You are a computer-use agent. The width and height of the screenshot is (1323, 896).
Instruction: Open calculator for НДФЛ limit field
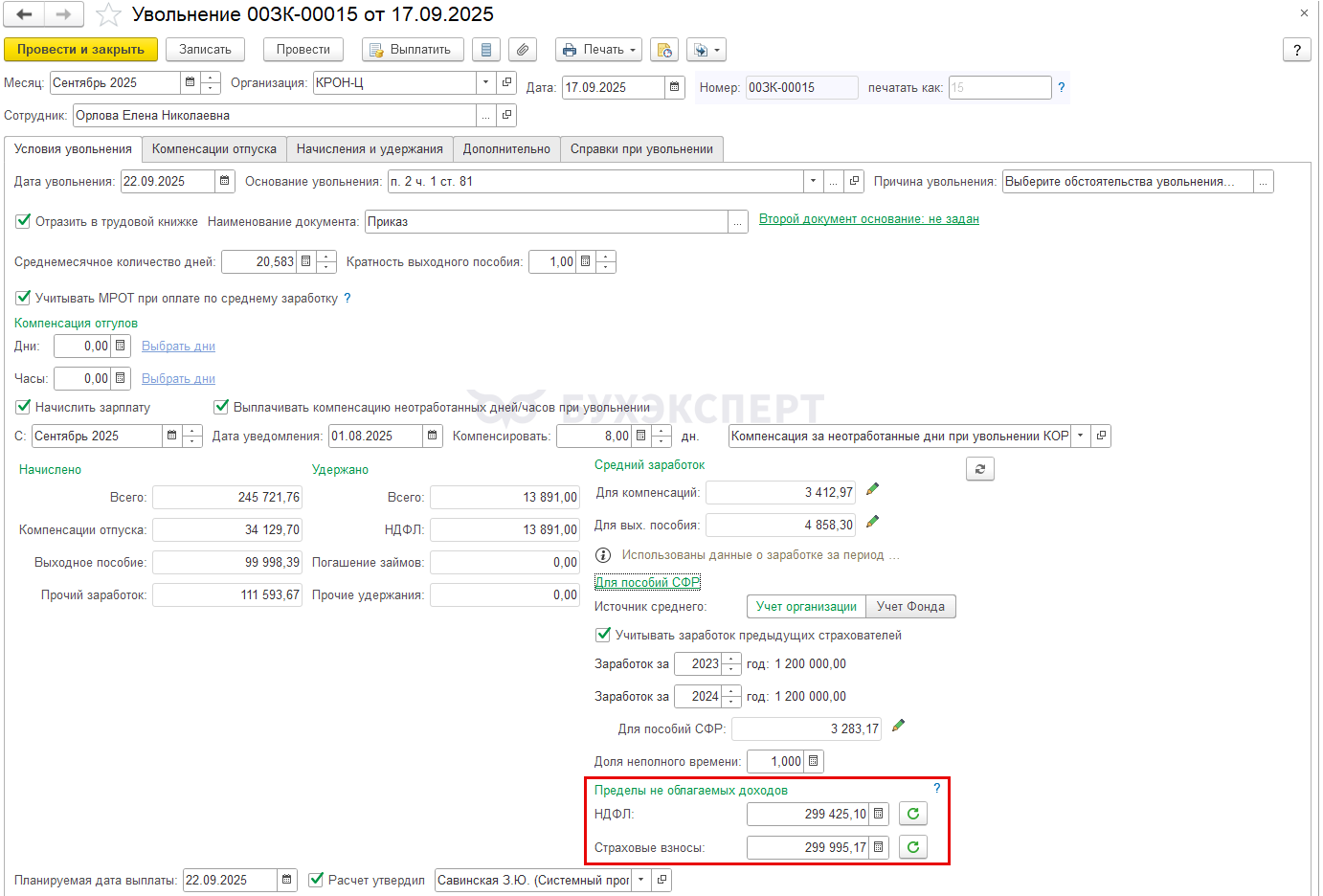(x=879, y=814)
